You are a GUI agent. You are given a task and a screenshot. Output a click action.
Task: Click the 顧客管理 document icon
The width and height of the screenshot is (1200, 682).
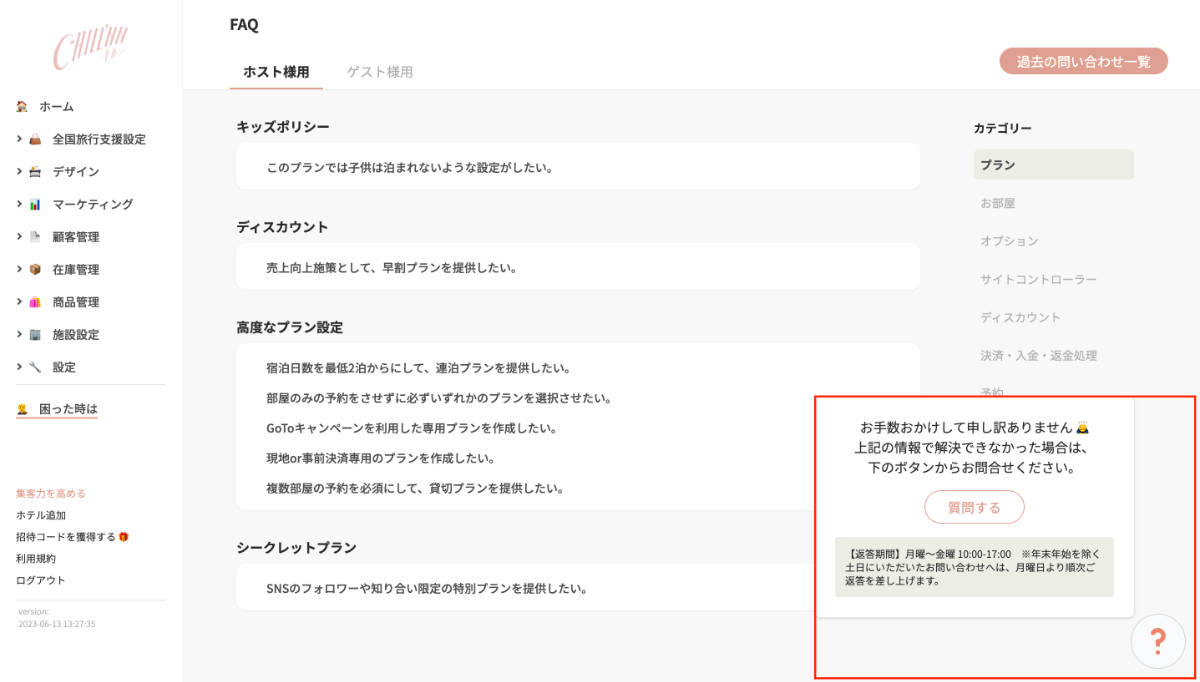(35, 237)
